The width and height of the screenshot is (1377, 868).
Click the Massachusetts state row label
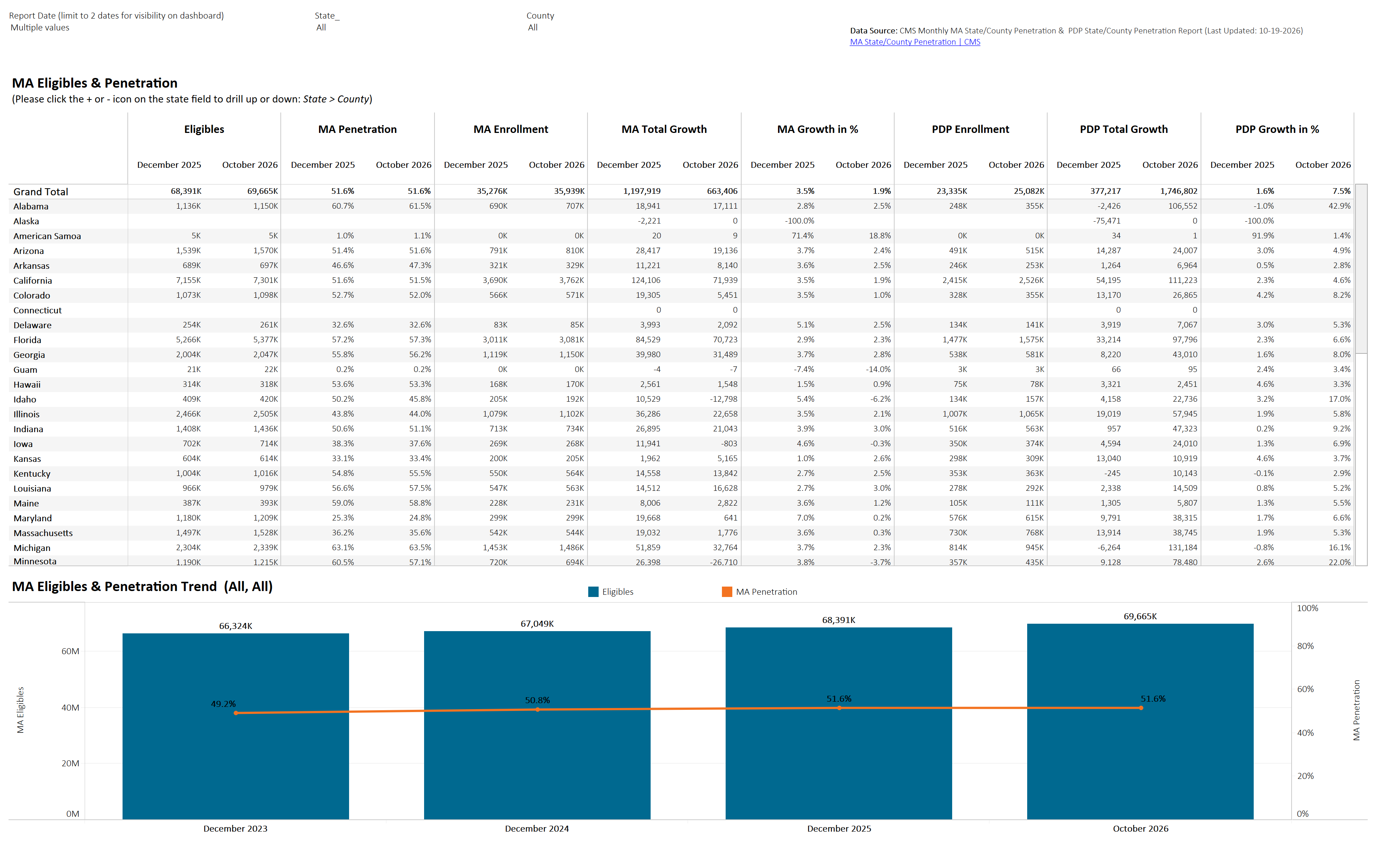coord(43,533)
